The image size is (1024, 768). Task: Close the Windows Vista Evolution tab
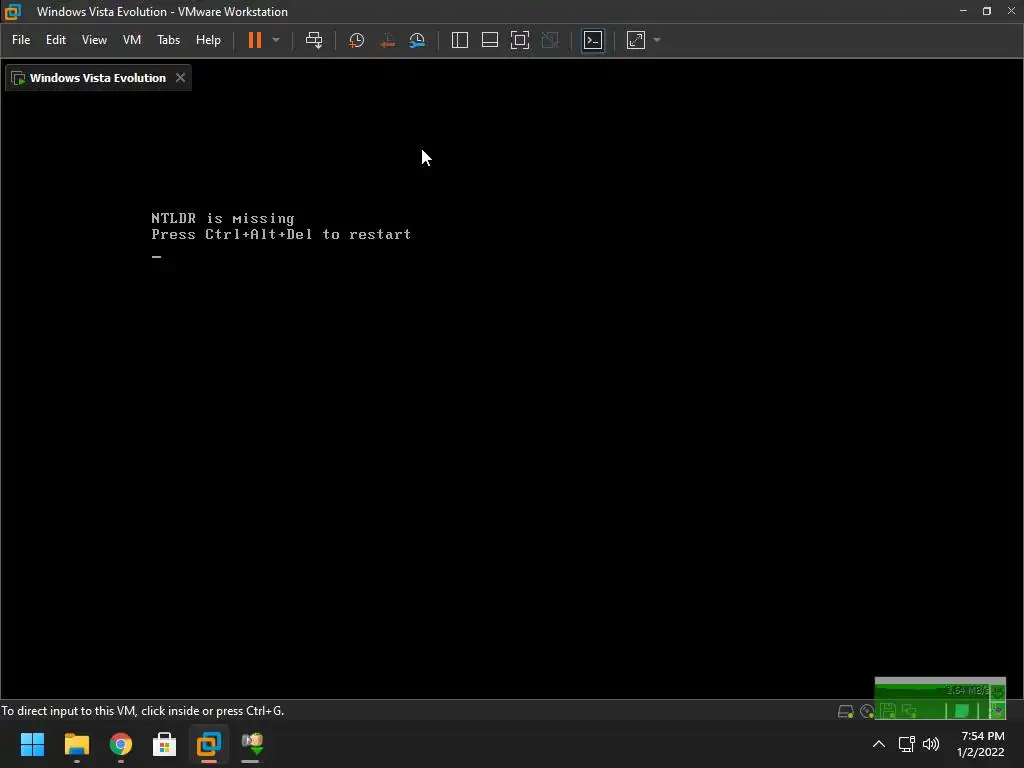(x=180, y=78)
